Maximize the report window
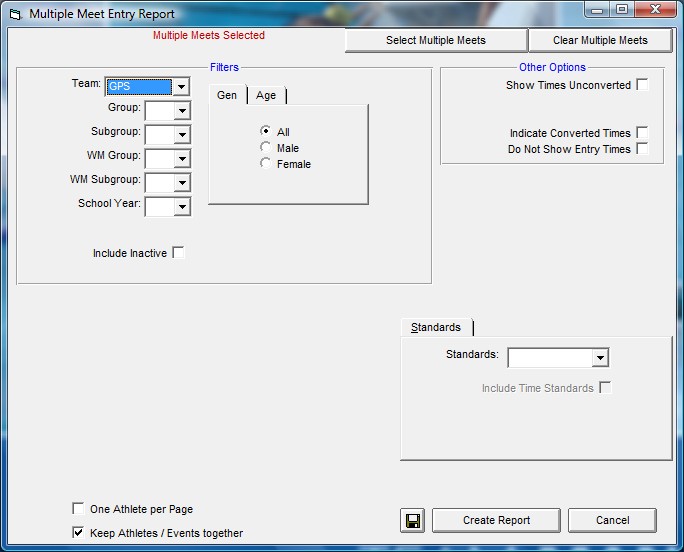This screenshot has width=684, height=552. click(622, 10)
